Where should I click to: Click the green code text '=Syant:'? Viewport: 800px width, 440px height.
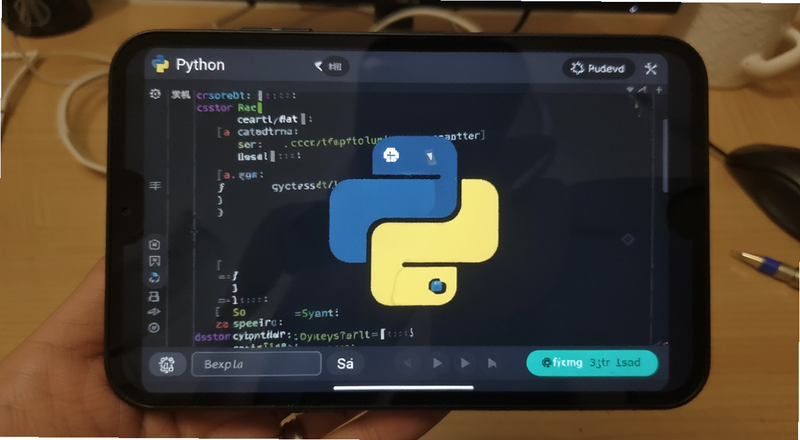click(x=317, y=313)
